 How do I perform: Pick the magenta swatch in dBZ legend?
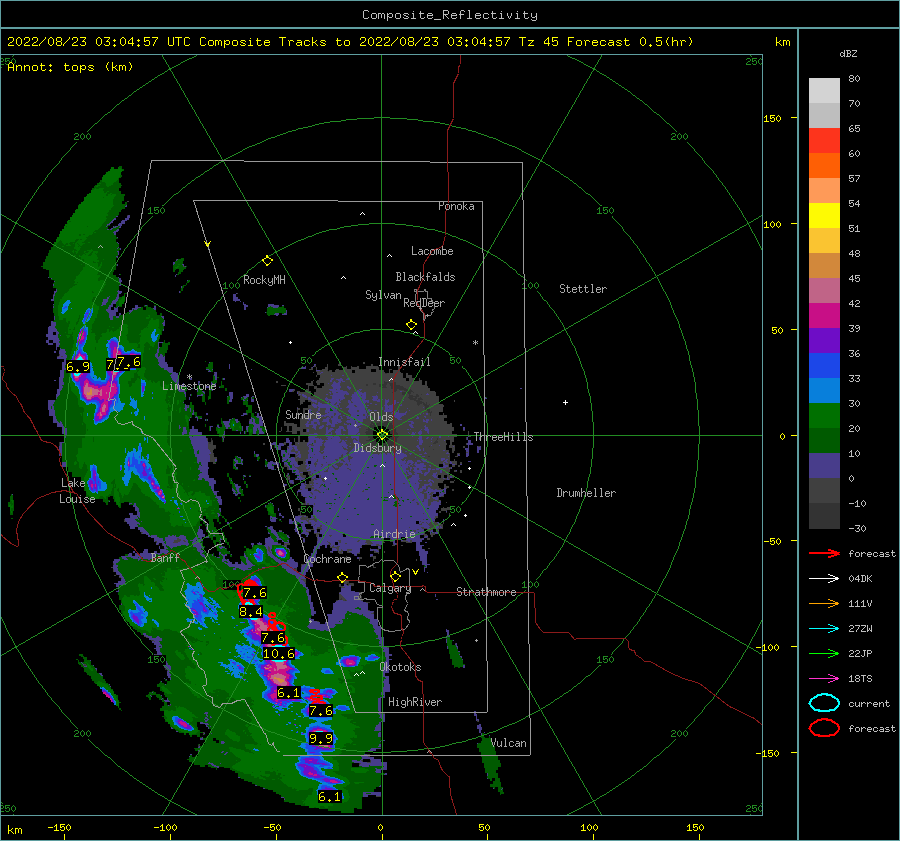824,316
